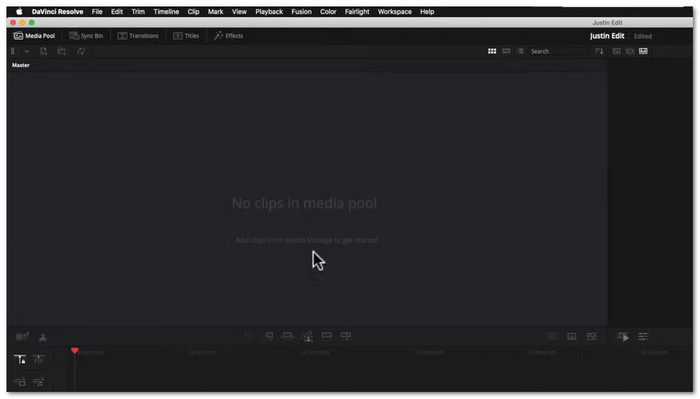
Task: Open the Media Pool panel
Action: coord(34,36)
